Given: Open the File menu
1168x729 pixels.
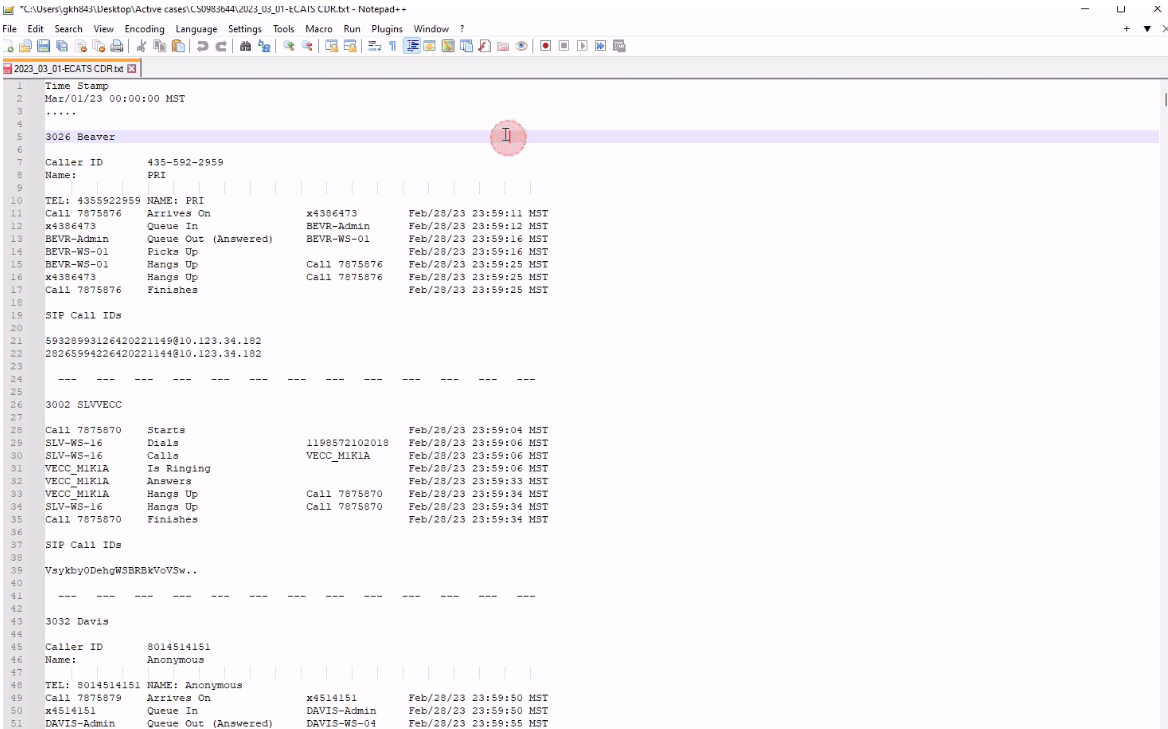Looking at the screenshot, I should pos(10,29).
